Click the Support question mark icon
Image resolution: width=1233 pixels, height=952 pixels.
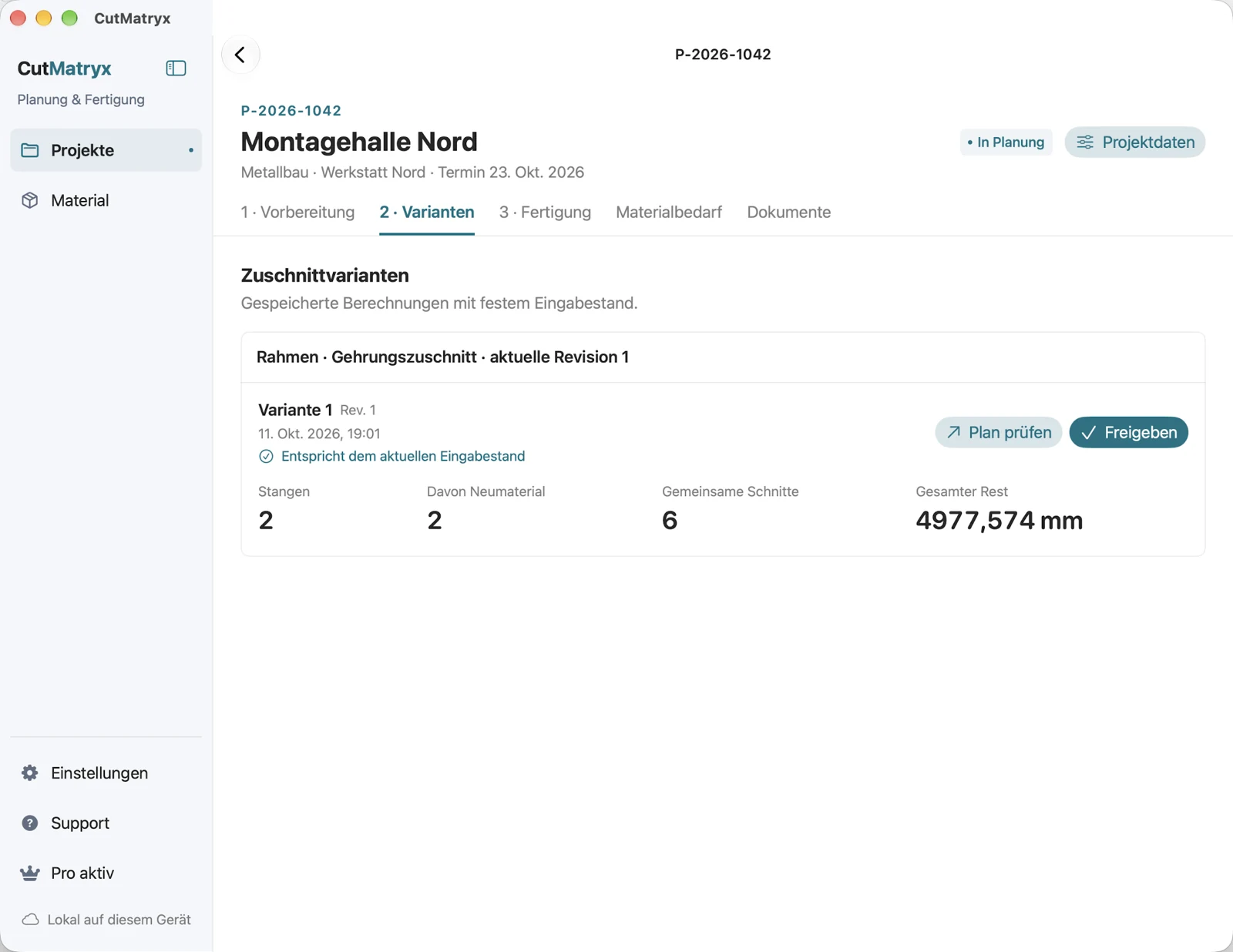[30, 823]
